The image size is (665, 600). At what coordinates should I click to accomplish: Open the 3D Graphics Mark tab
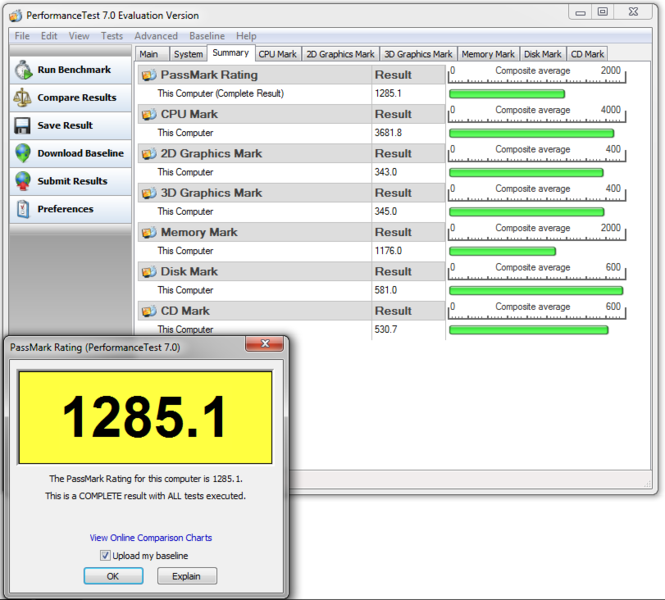(x=418, y=54)
